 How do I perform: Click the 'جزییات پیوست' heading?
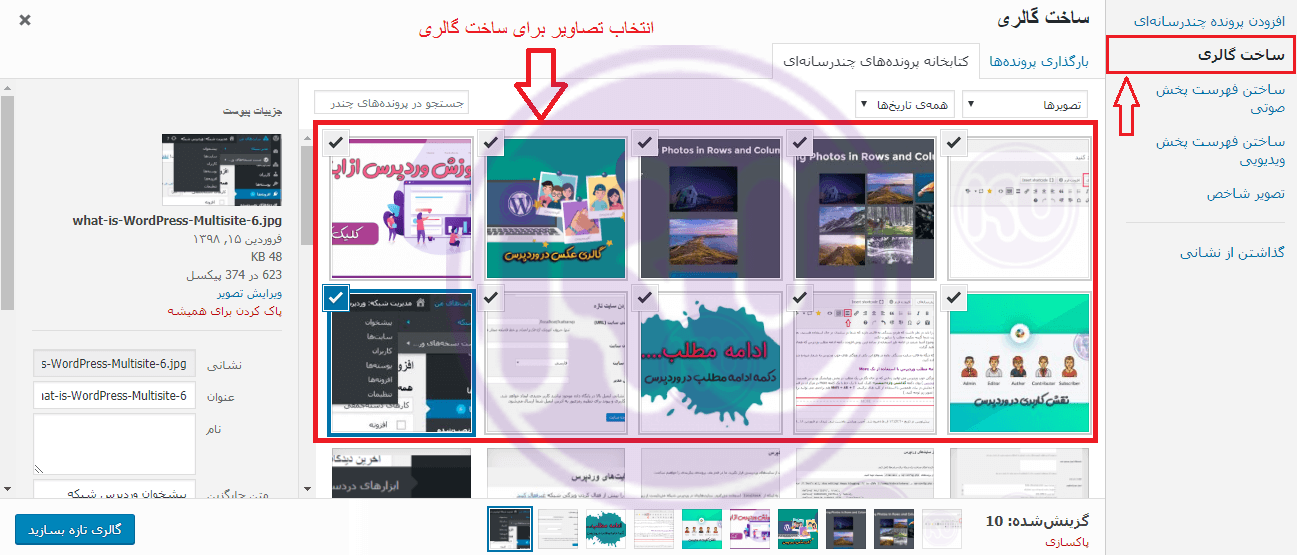[252, 111]
